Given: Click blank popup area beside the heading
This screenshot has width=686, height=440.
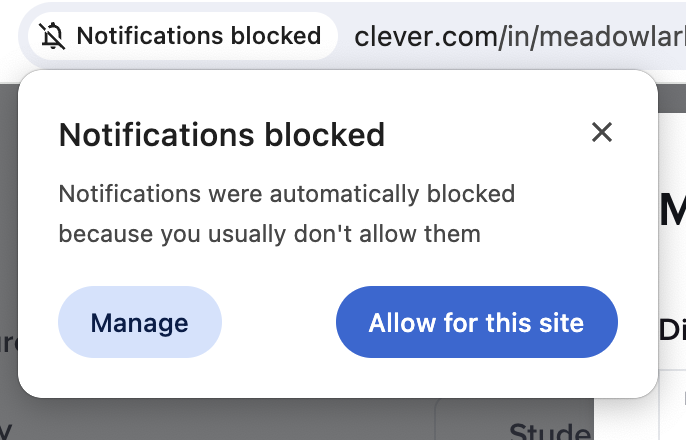Looking at the screenshot, I should tap(480, 134).
